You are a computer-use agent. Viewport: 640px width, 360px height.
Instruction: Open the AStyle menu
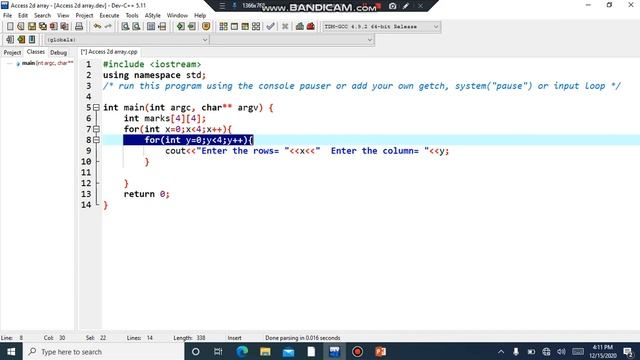click(153, 16)
